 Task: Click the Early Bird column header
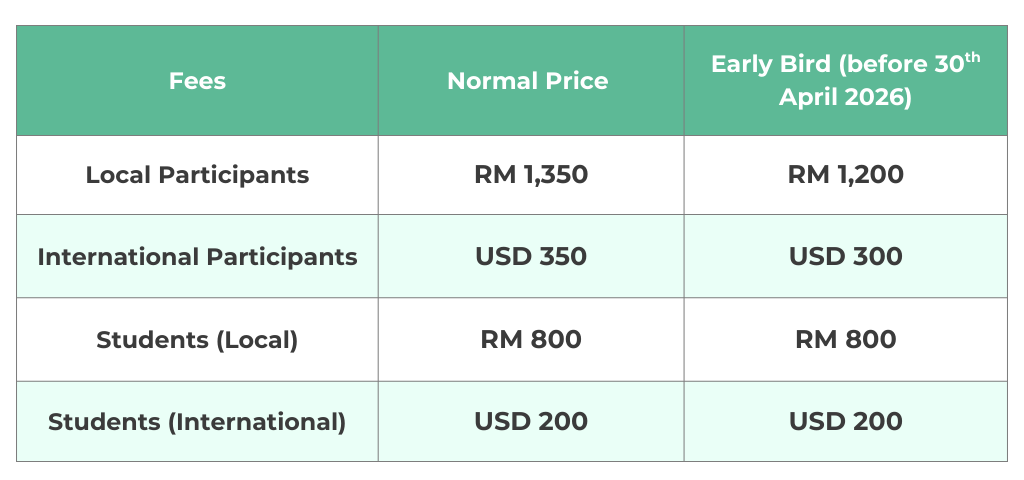coord(845,81)
